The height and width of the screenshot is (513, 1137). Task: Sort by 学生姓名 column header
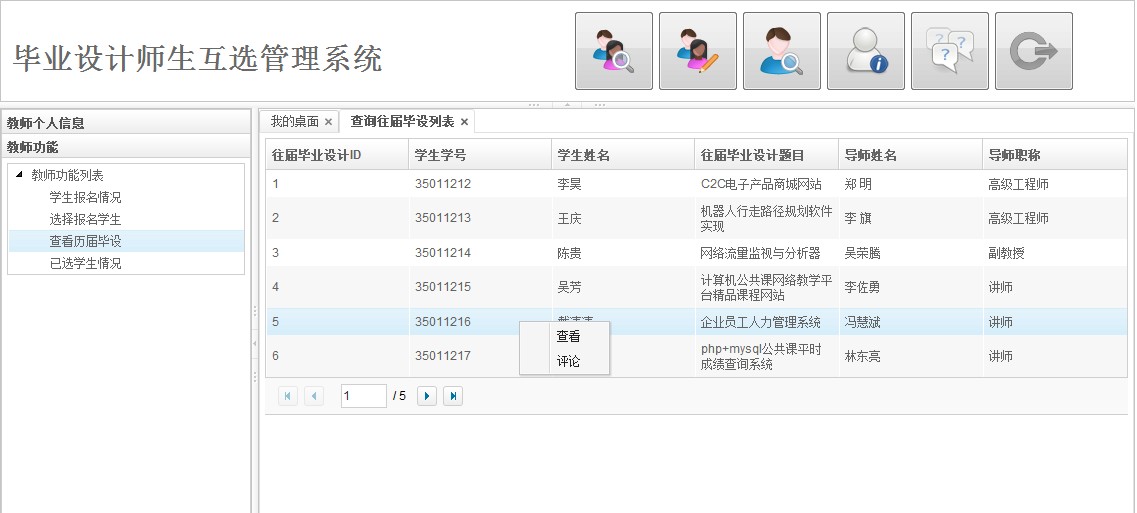coord(623,155)
